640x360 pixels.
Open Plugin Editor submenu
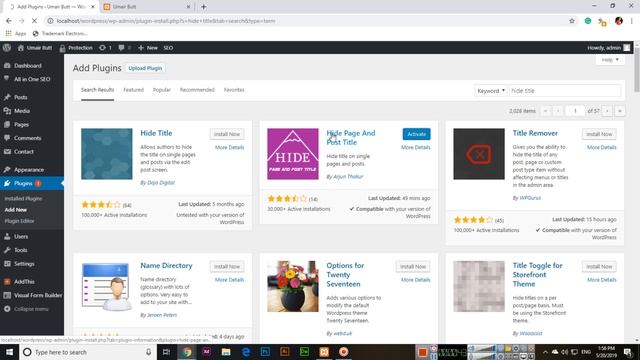coord(20,221)
